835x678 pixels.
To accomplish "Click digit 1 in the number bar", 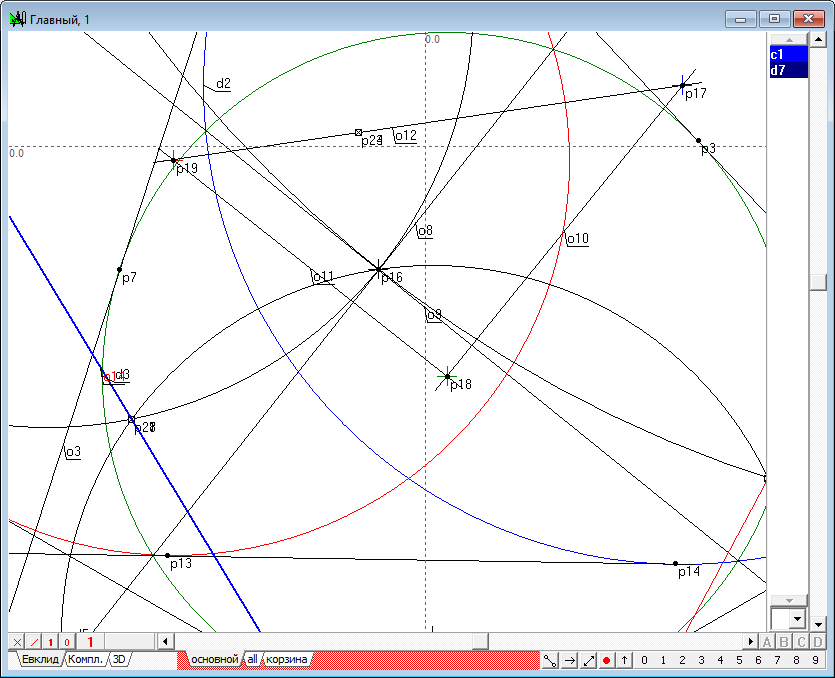I will pyautogui.click(x=663, y=660).
